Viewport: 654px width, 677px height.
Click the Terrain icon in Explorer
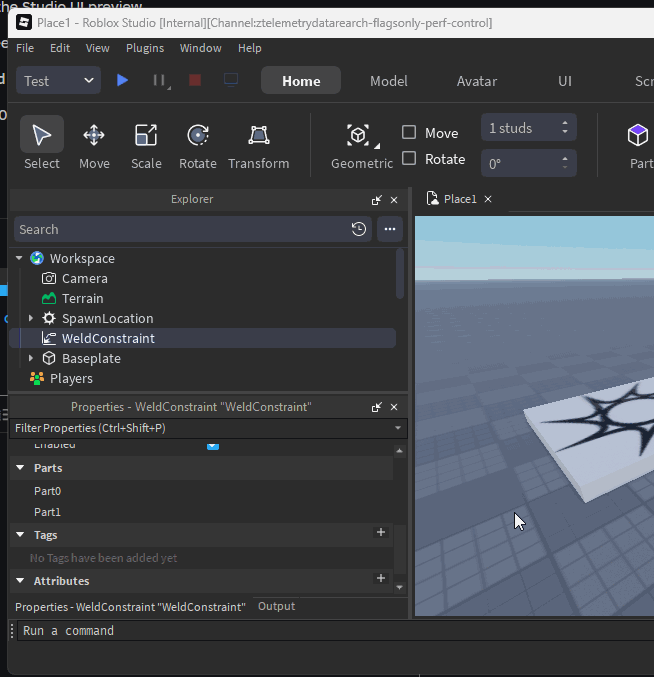tap(49, 298)
